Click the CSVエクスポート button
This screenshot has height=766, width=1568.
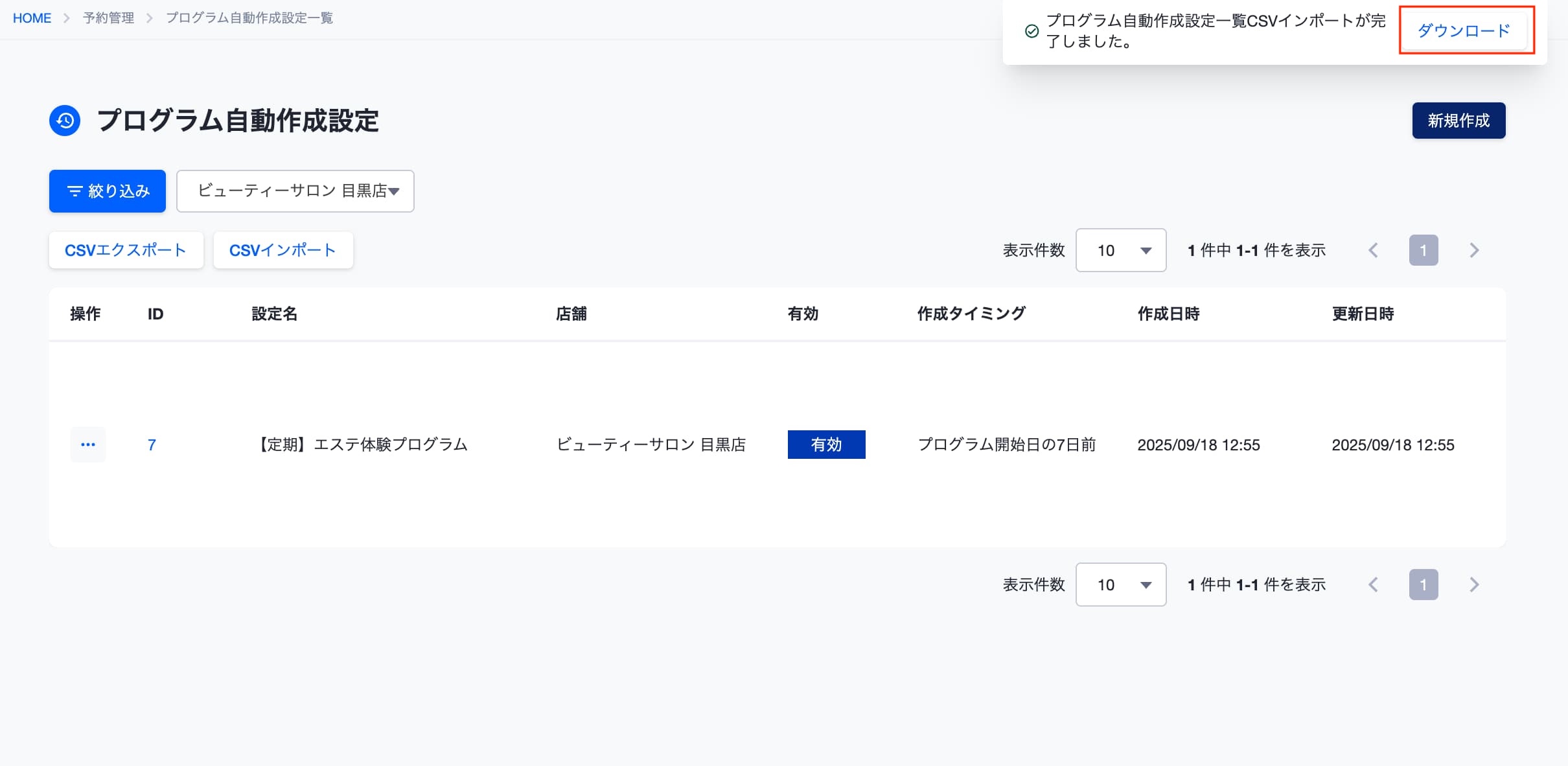pos(126,250)
